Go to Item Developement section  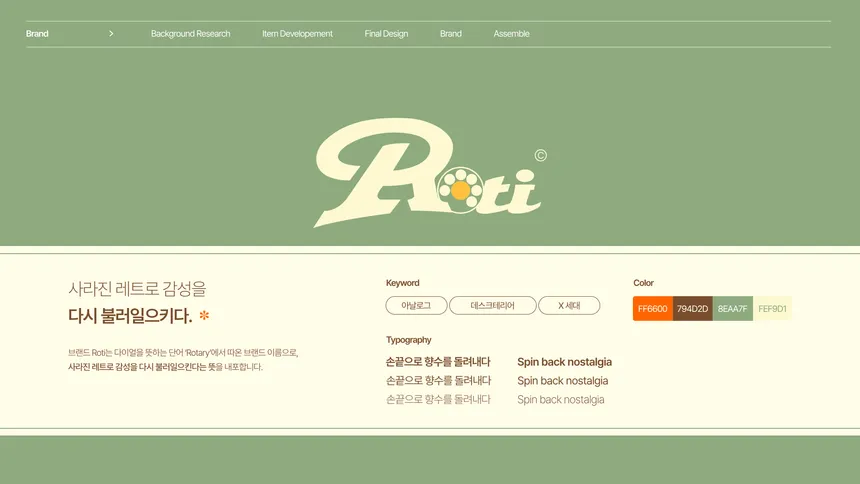(297, 33)
